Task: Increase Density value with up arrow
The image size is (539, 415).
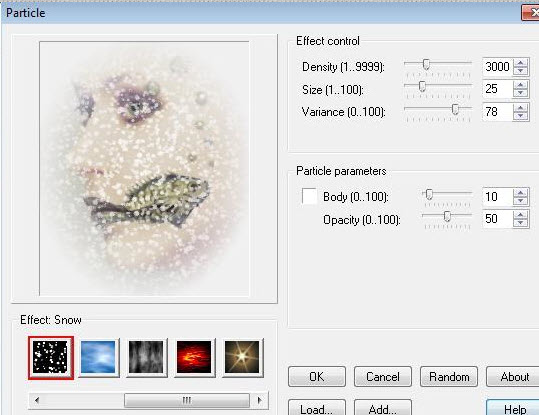Action: coord(521,63)
